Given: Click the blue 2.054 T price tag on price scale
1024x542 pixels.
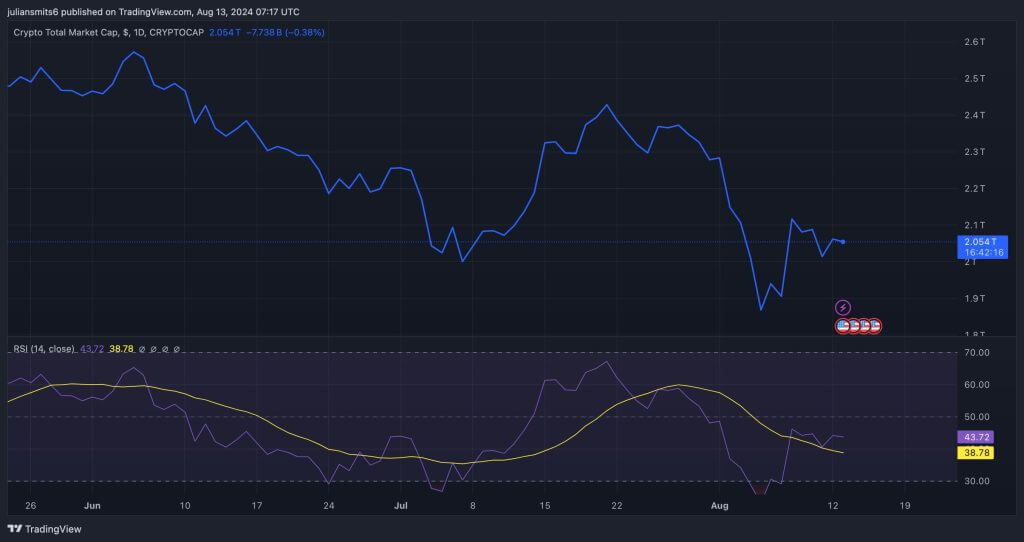Looking at the screenshot, I should 982,247.
